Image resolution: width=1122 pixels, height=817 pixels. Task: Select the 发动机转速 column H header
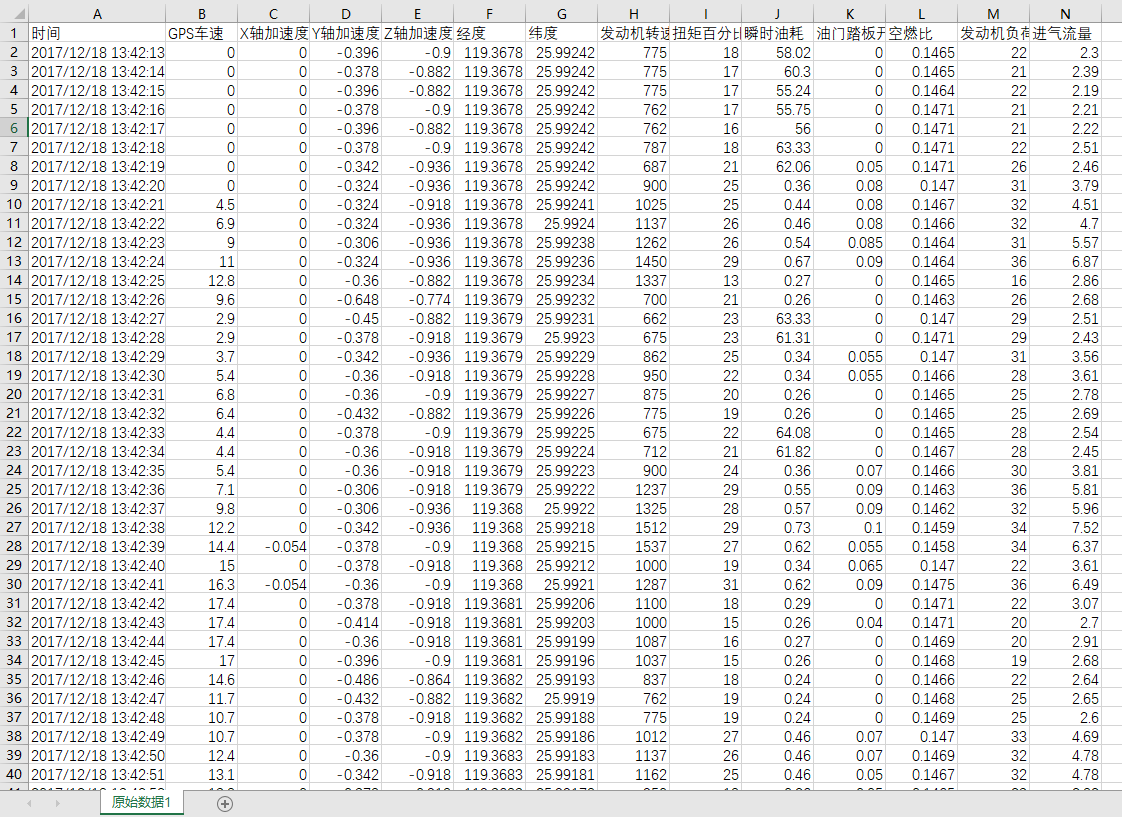633,14
